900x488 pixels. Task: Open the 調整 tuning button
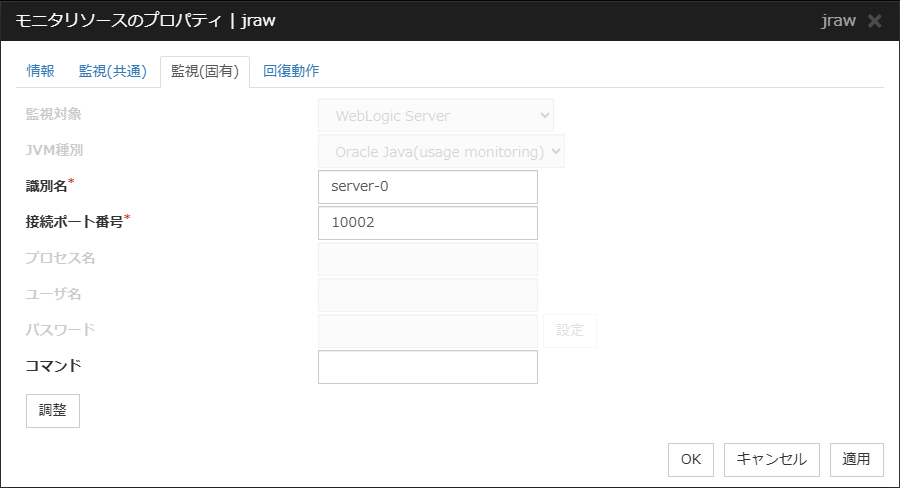(52, 411)
